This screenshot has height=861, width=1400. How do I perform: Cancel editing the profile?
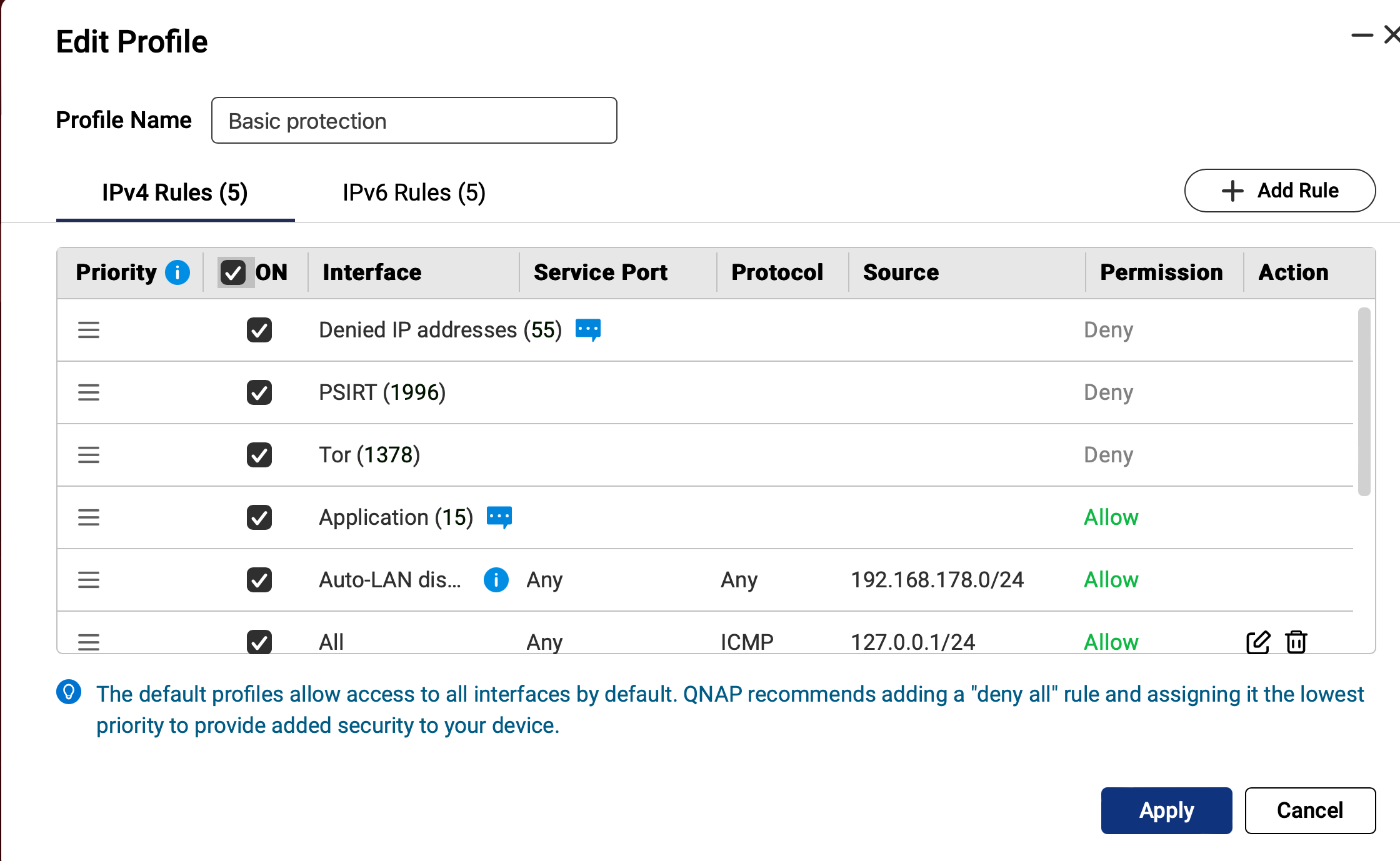[1310, 810]
